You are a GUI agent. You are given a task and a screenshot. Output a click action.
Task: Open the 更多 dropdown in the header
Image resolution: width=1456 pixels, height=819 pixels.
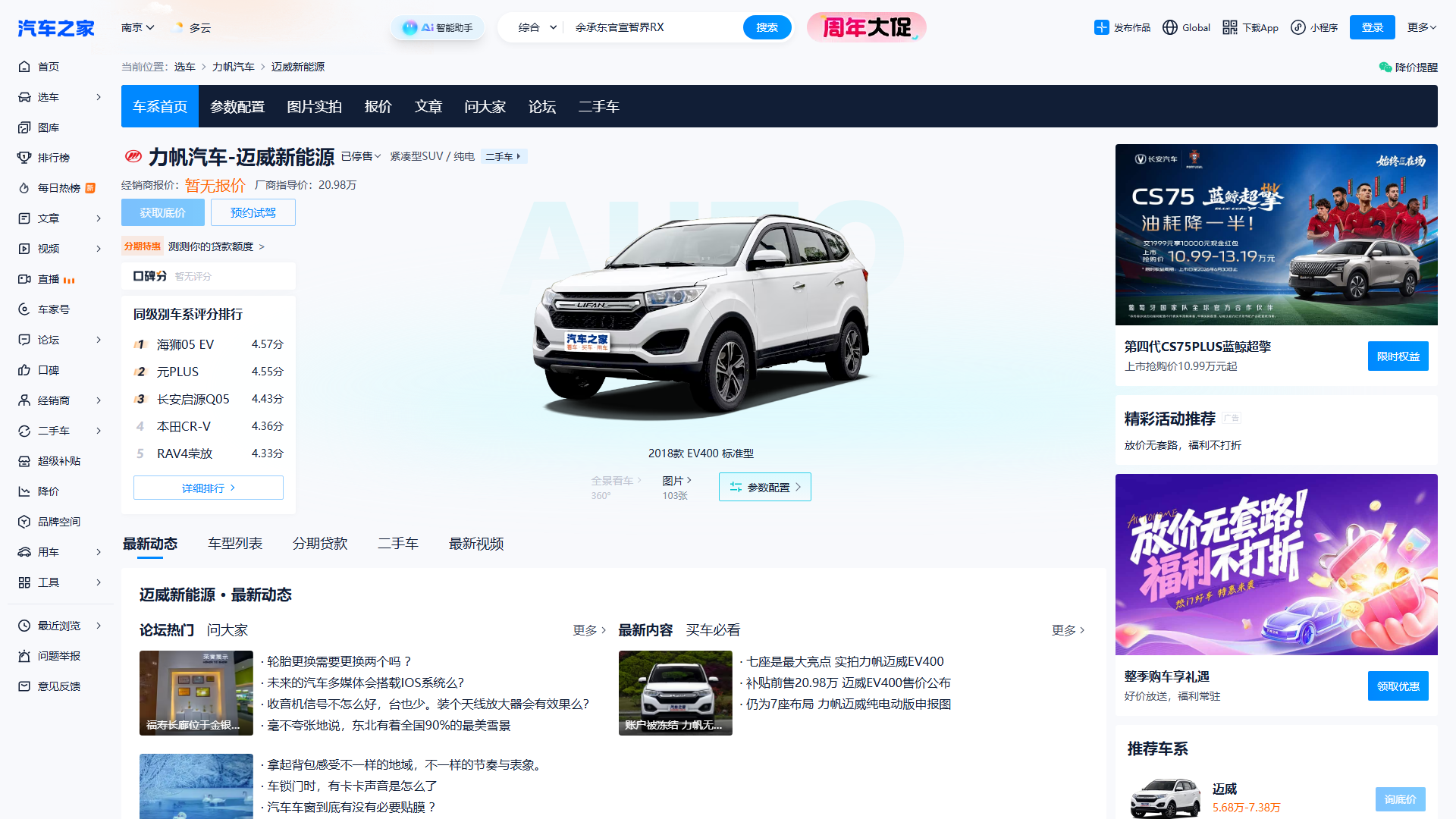click(x=1422, y=27)
